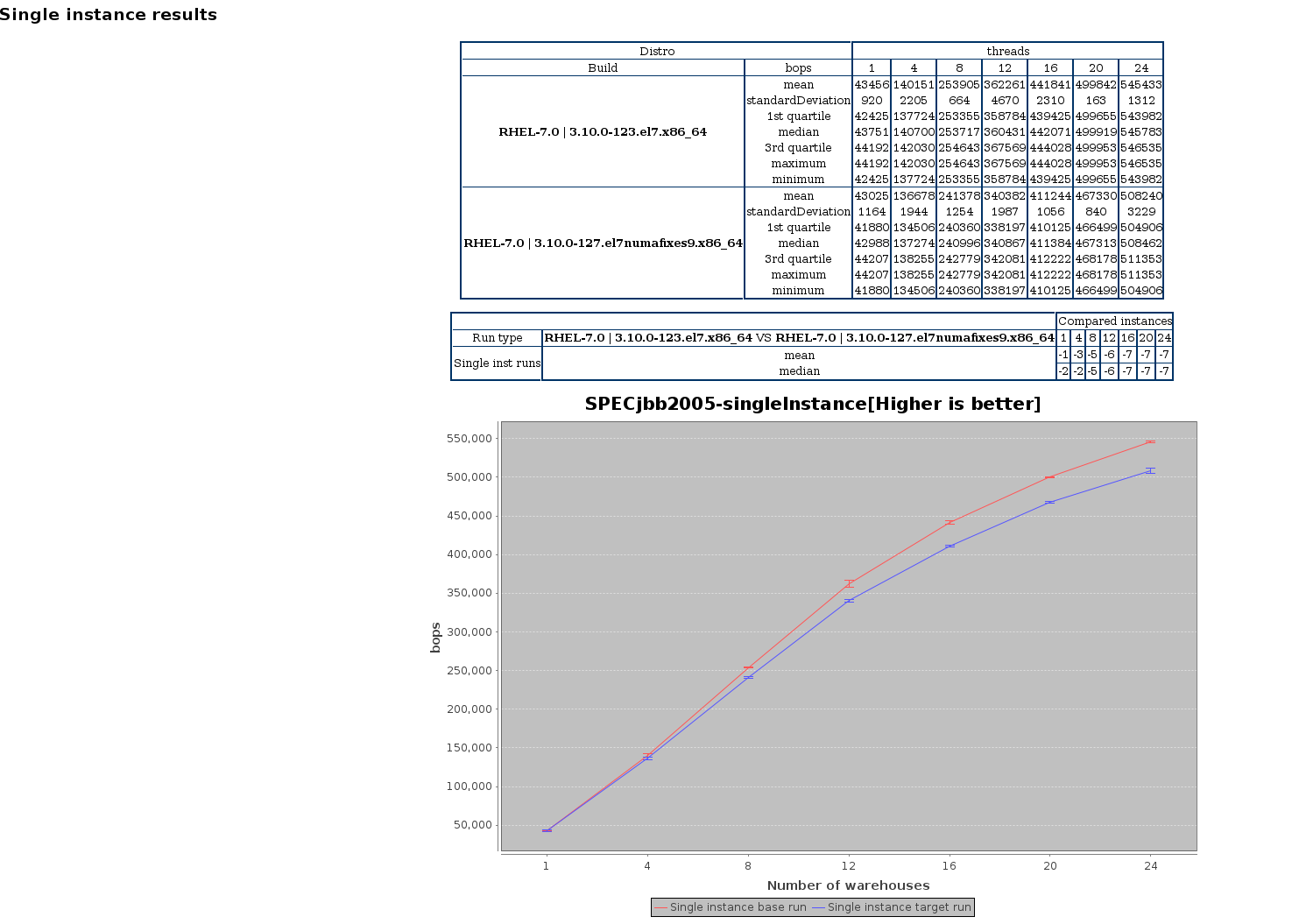Click the mean value 140151
The height and width of the screenshot is (924, 1292).
pyautogui.click(x=914, y=85)
